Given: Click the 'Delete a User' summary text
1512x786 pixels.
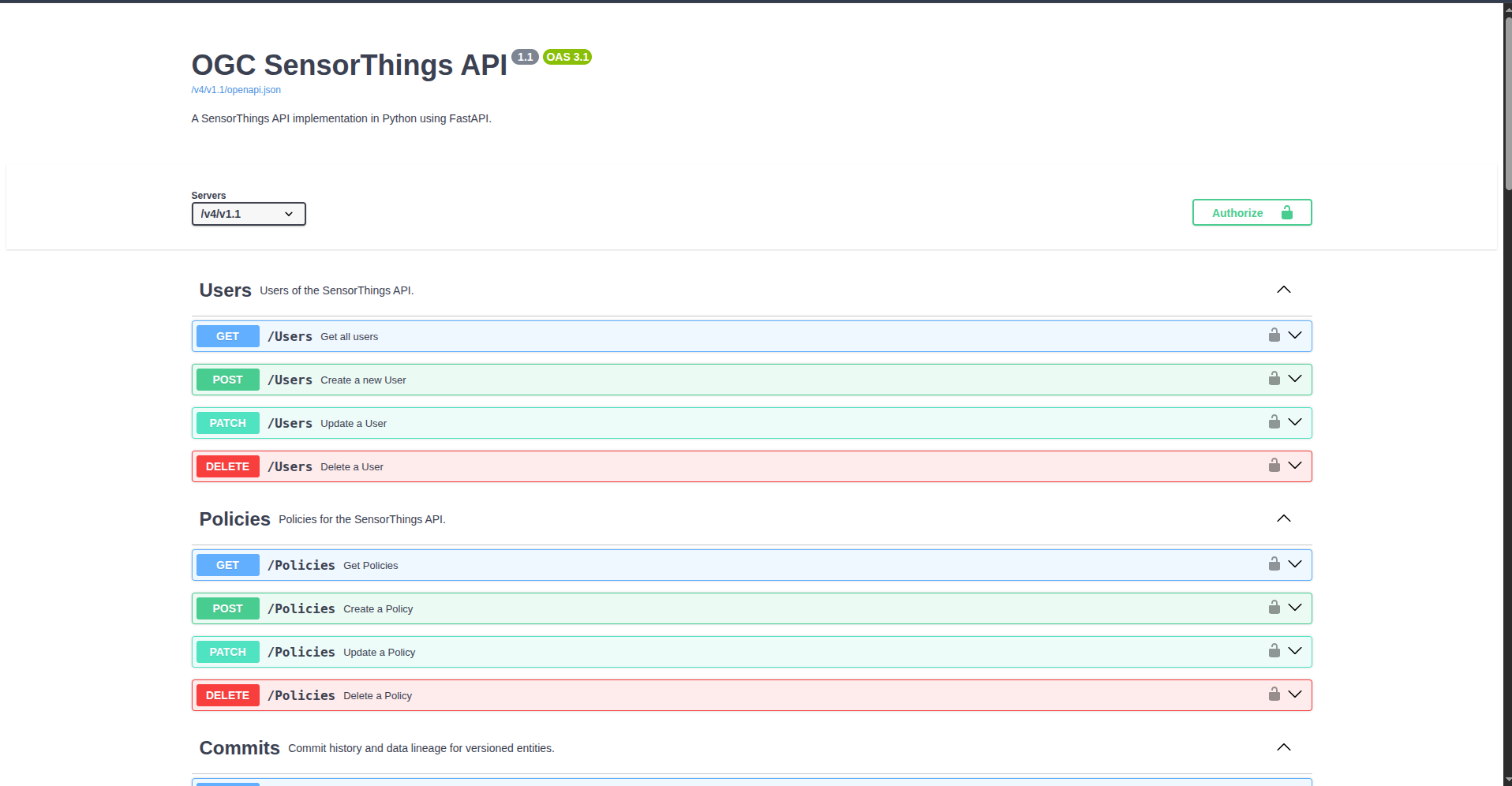Looking at the screenshot, I should (352, 467).
